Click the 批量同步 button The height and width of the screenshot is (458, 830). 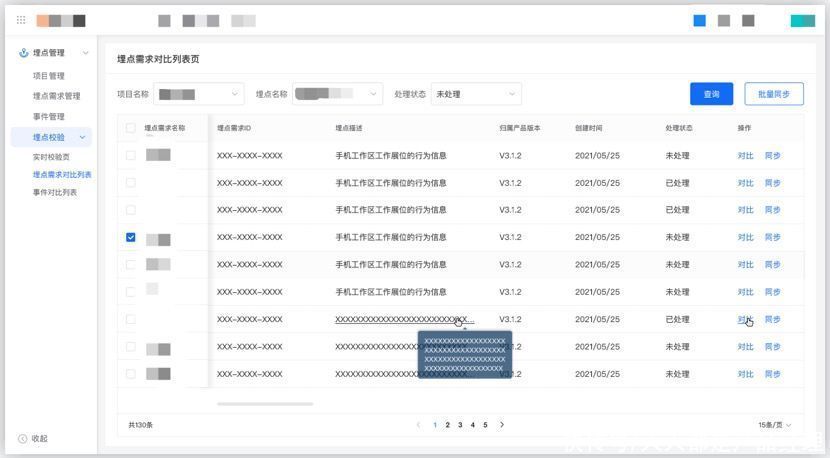[774, 94]
